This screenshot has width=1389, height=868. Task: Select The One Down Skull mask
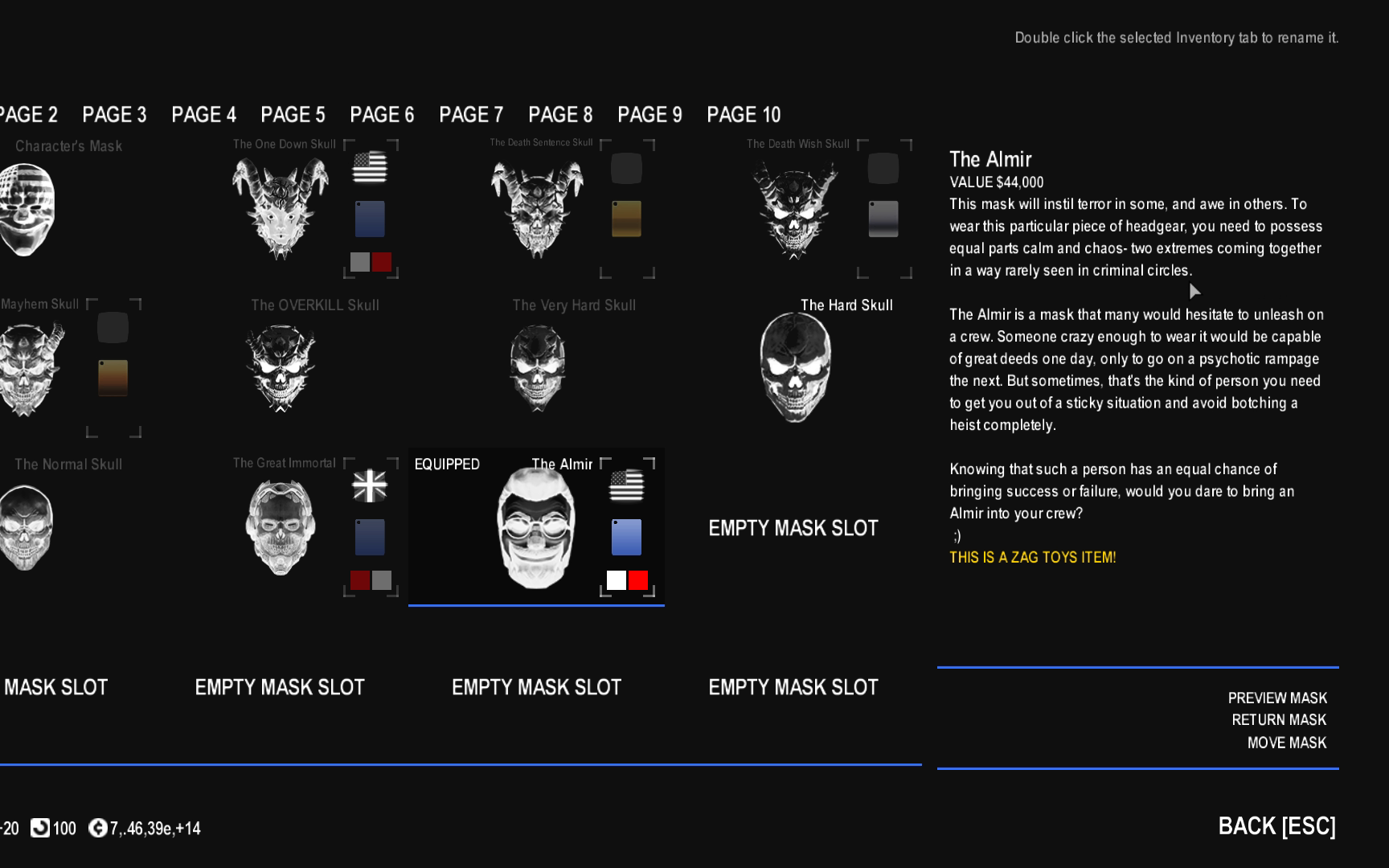(x=281, y=207)
